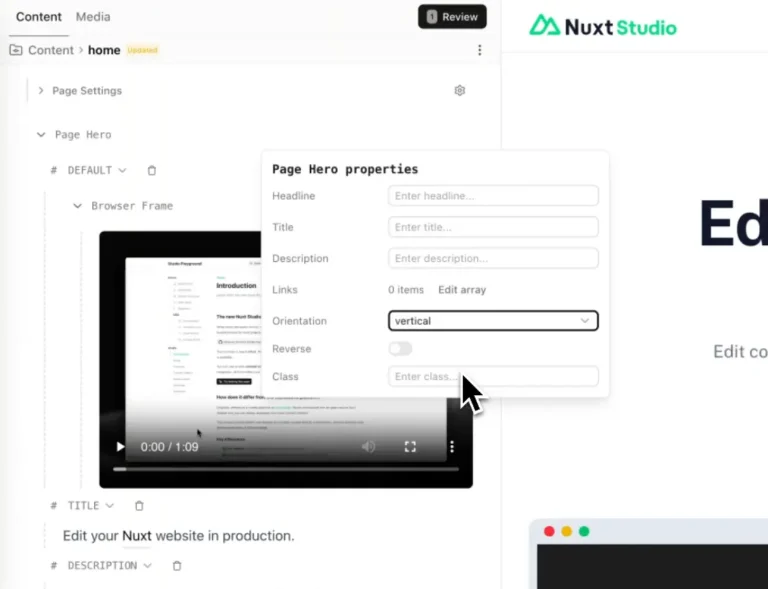
Task: Click Edit array for Links
Action: (462, 290)
